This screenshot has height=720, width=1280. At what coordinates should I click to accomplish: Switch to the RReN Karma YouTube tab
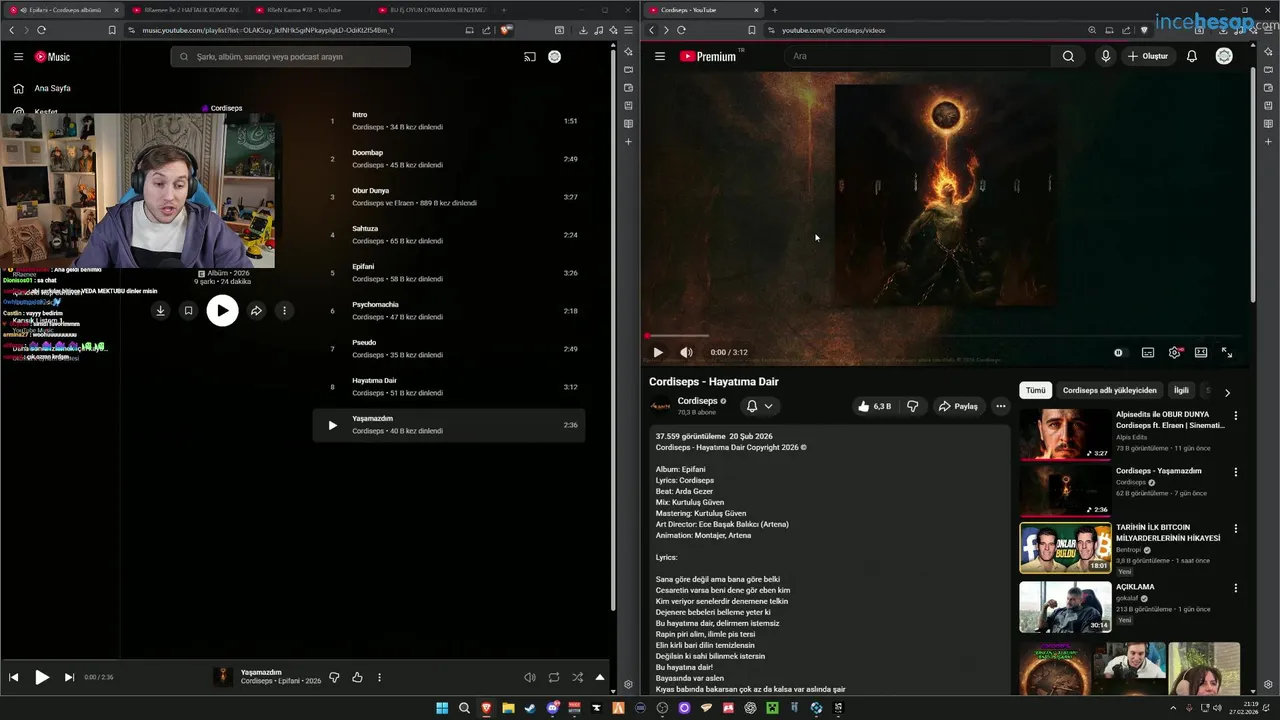click(308, 10)
